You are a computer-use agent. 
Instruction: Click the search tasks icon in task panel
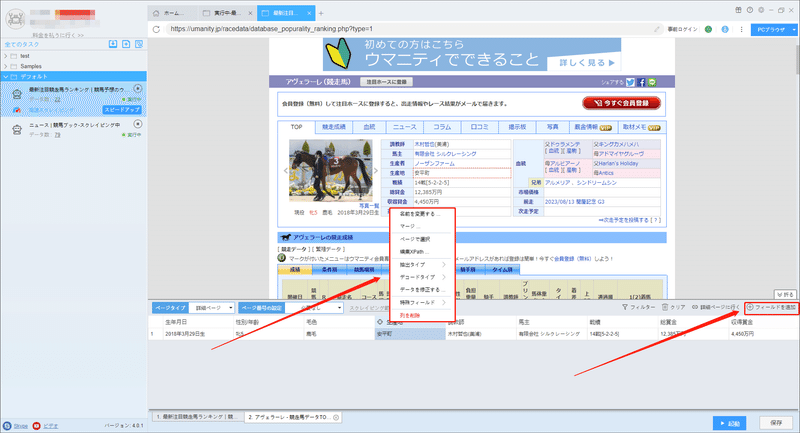point(139,44)
